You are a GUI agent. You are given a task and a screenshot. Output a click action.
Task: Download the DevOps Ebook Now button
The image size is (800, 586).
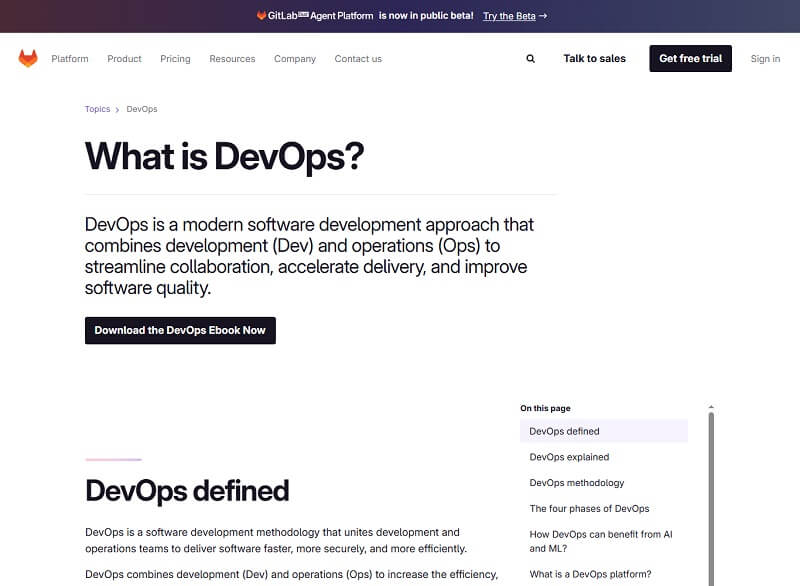coord(180,330)
